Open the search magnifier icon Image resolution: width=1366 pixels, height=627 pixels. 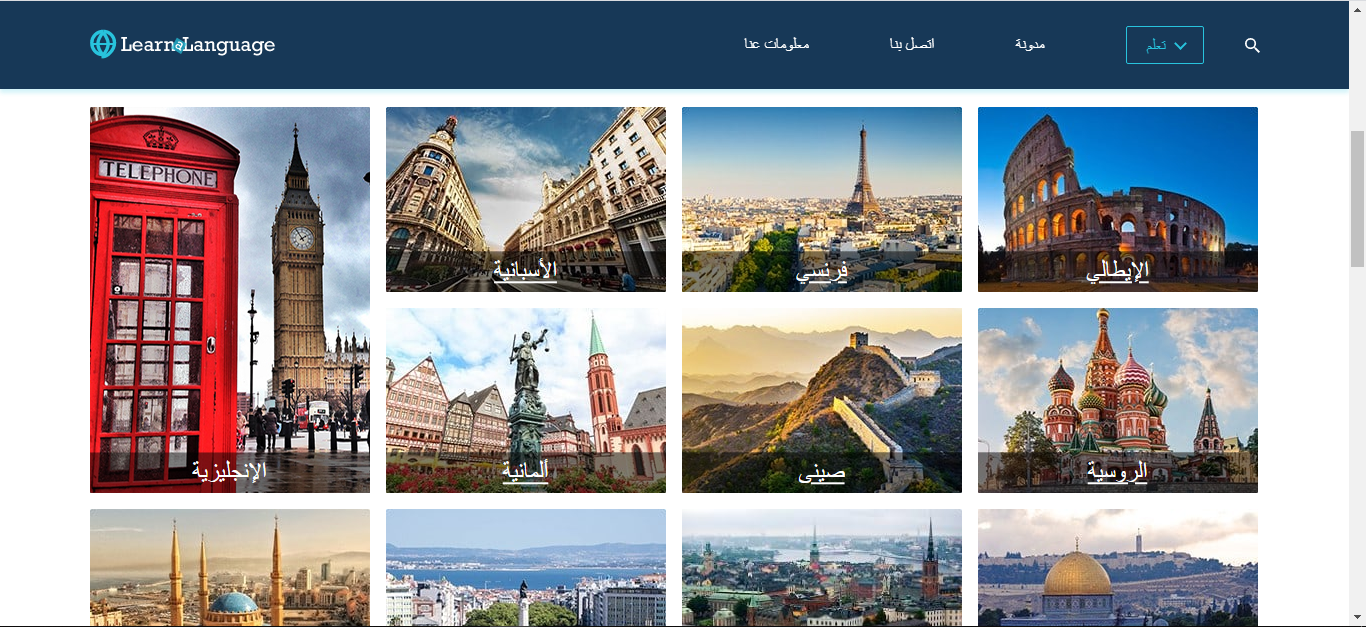tap(1252, 45)
